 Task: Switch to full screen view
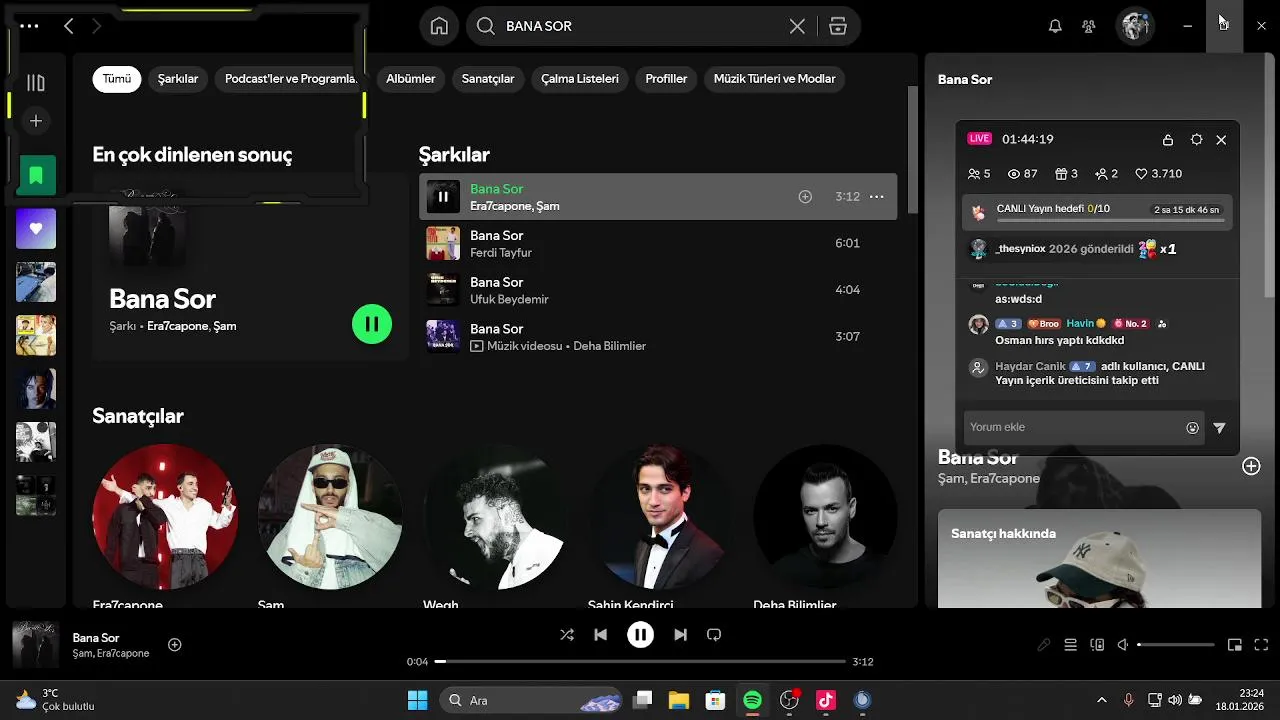(1261, 645)
